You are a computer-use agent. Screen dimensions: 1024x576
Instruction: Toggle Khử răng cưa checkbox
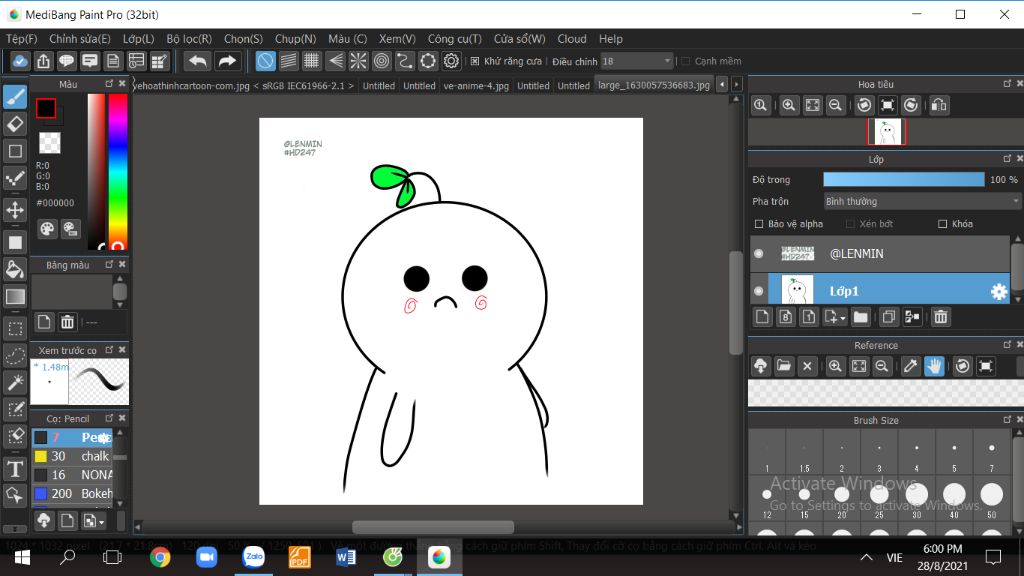point(475,61)
